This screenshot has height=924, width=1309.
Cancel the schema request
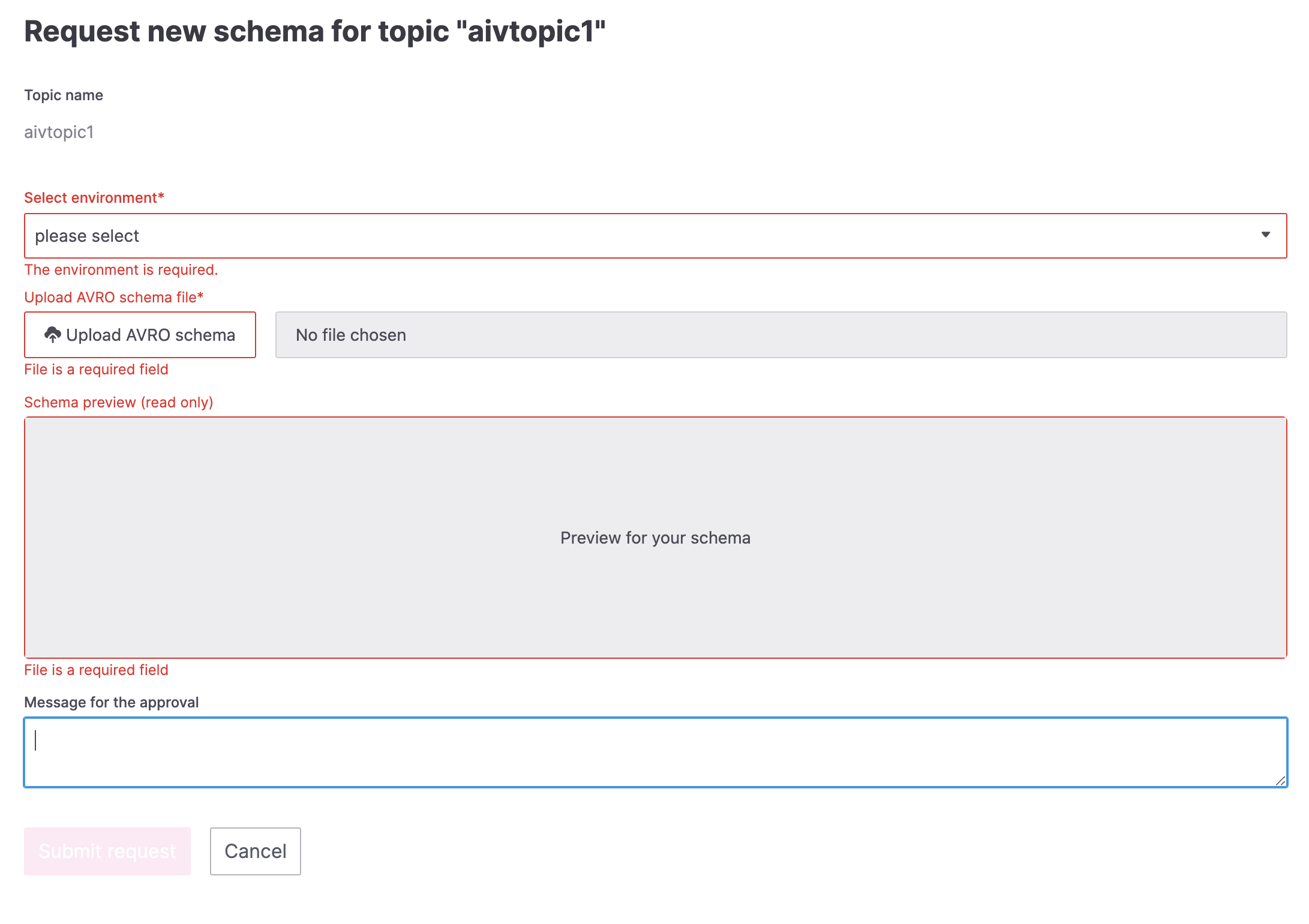point(255,851)
